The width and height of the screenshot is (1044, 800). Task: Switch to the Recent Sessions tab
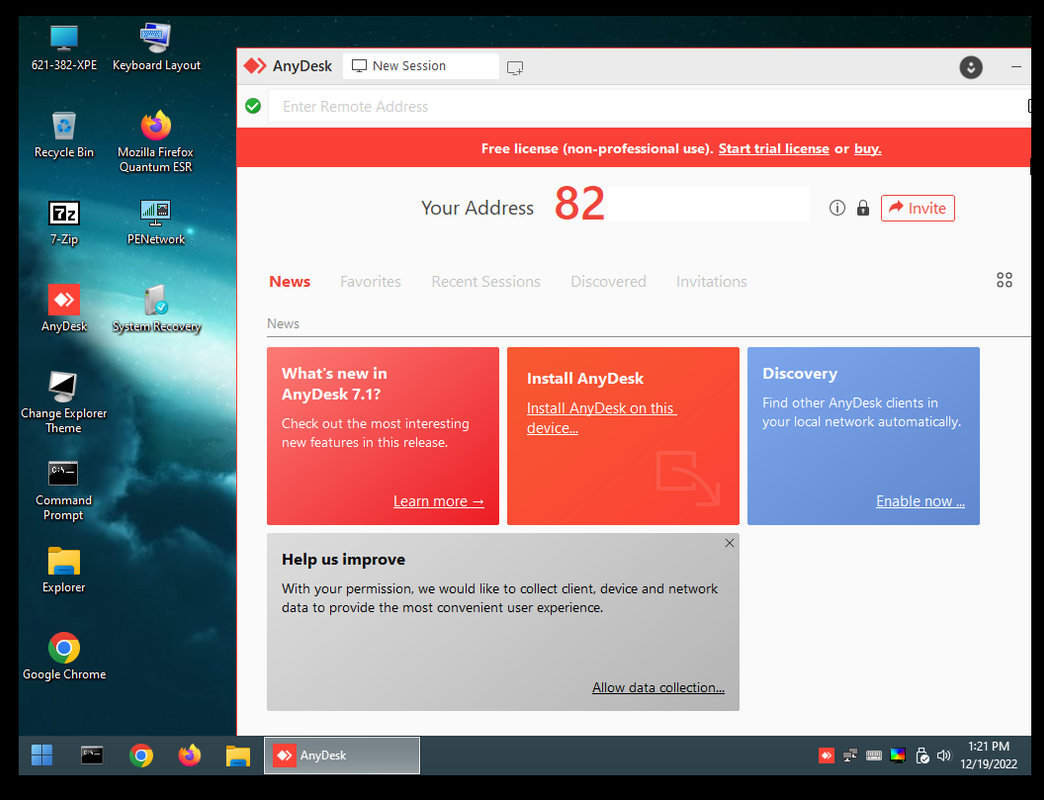point(485,282)
